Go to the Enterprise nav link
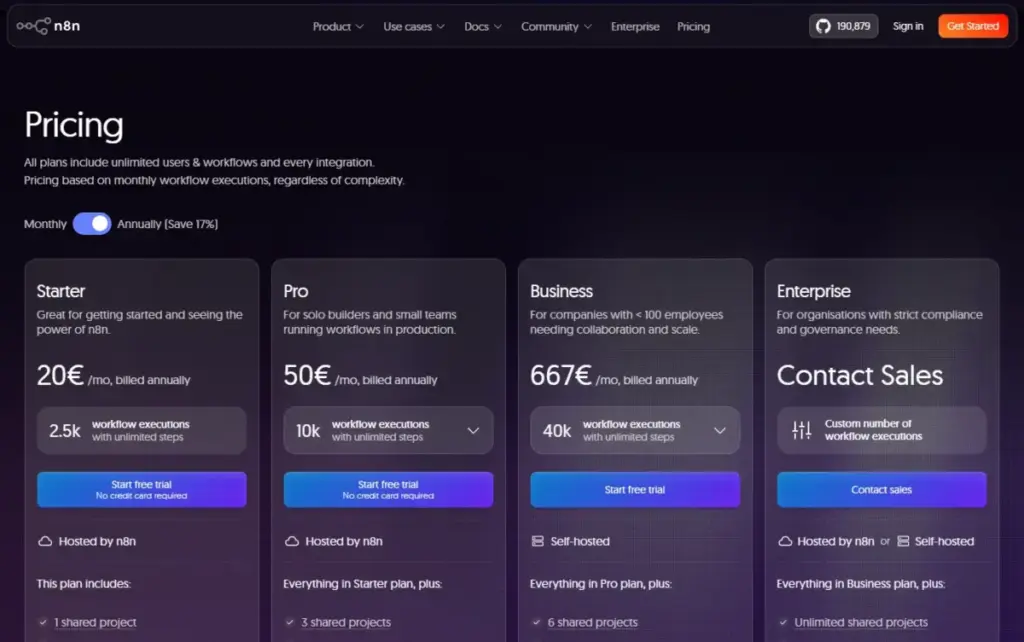Image resolution: width=1024 pixels, height=642 pixels. tap(635, 27)
